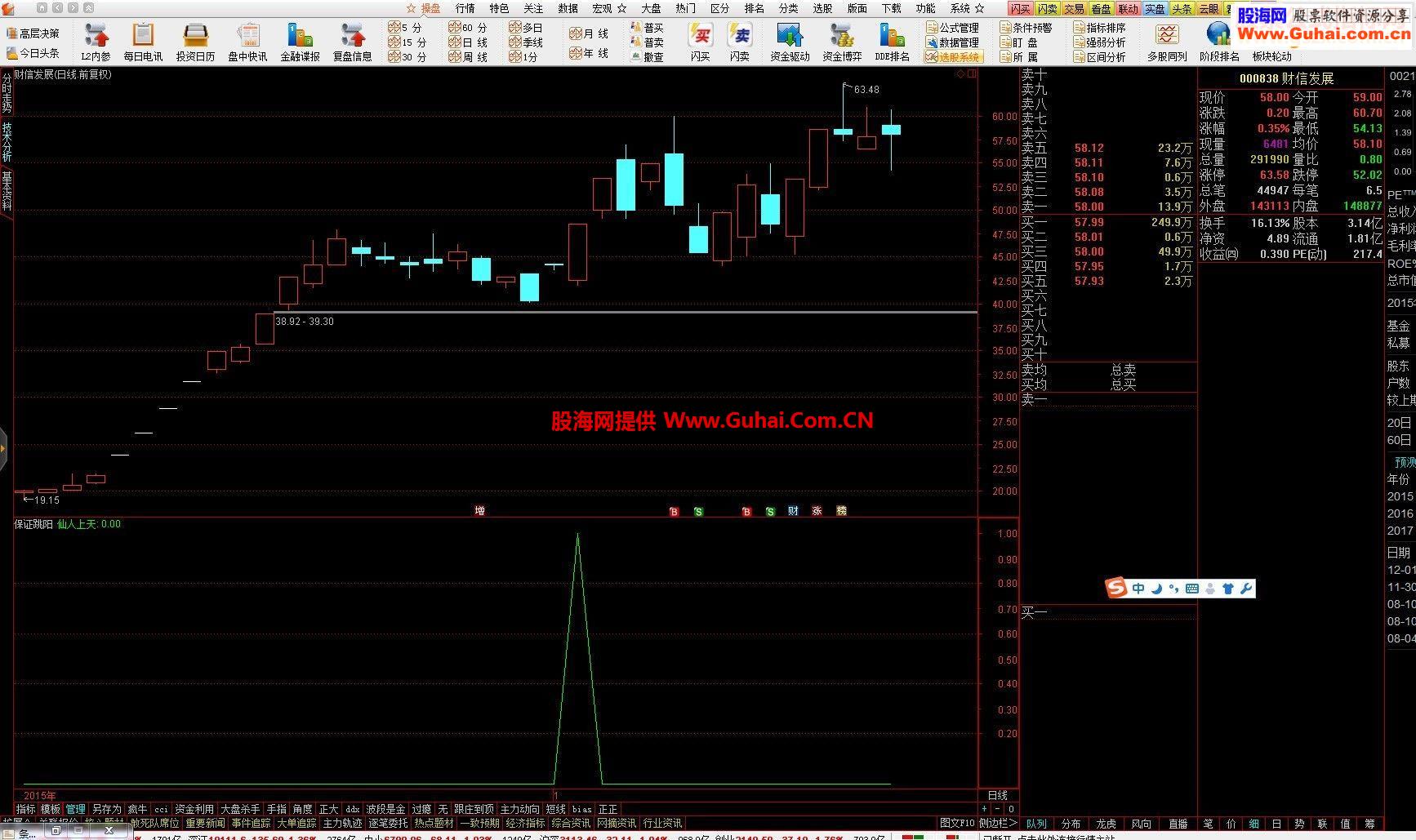Switch chart to 5 分 period
Viewport: 1416px width, 840px height.
(x=406, y=28)
